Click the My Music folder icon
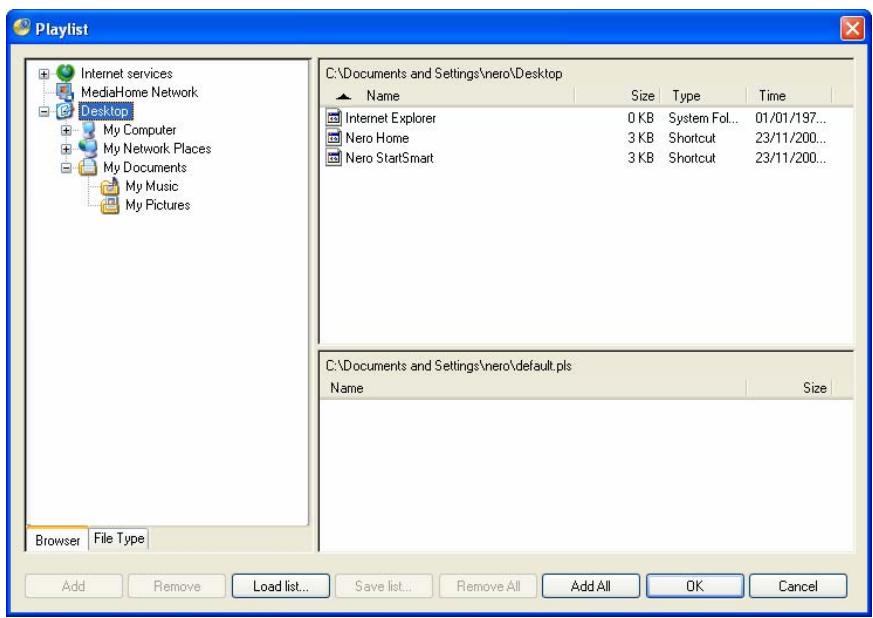This screenshot has width=873, height=618. (110, 186)
